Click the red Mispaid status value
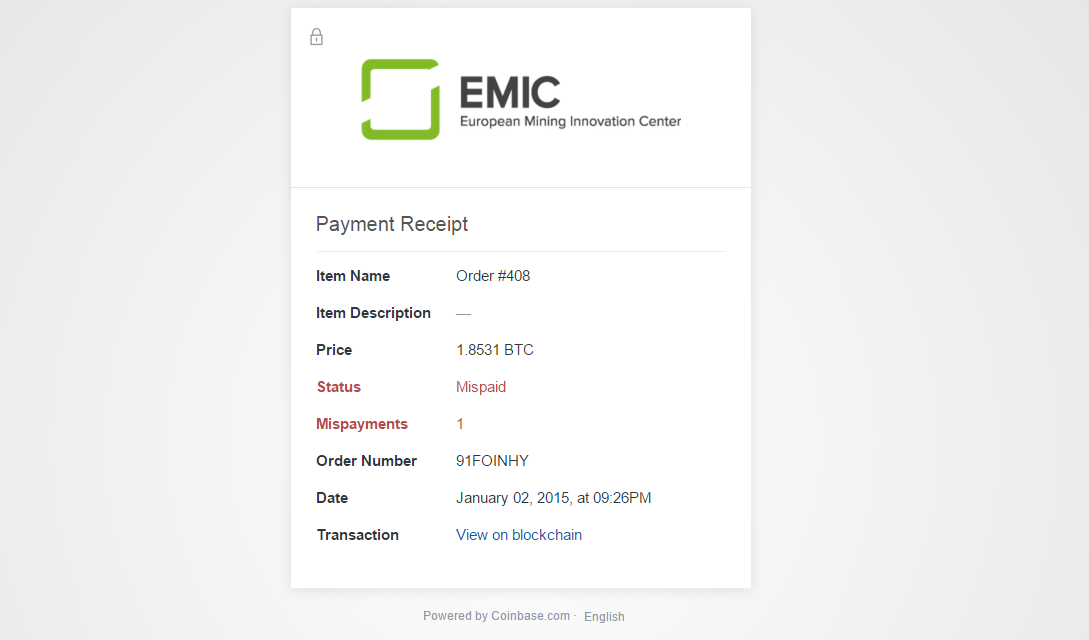1089x640 pixels. [x=481, y=387]
